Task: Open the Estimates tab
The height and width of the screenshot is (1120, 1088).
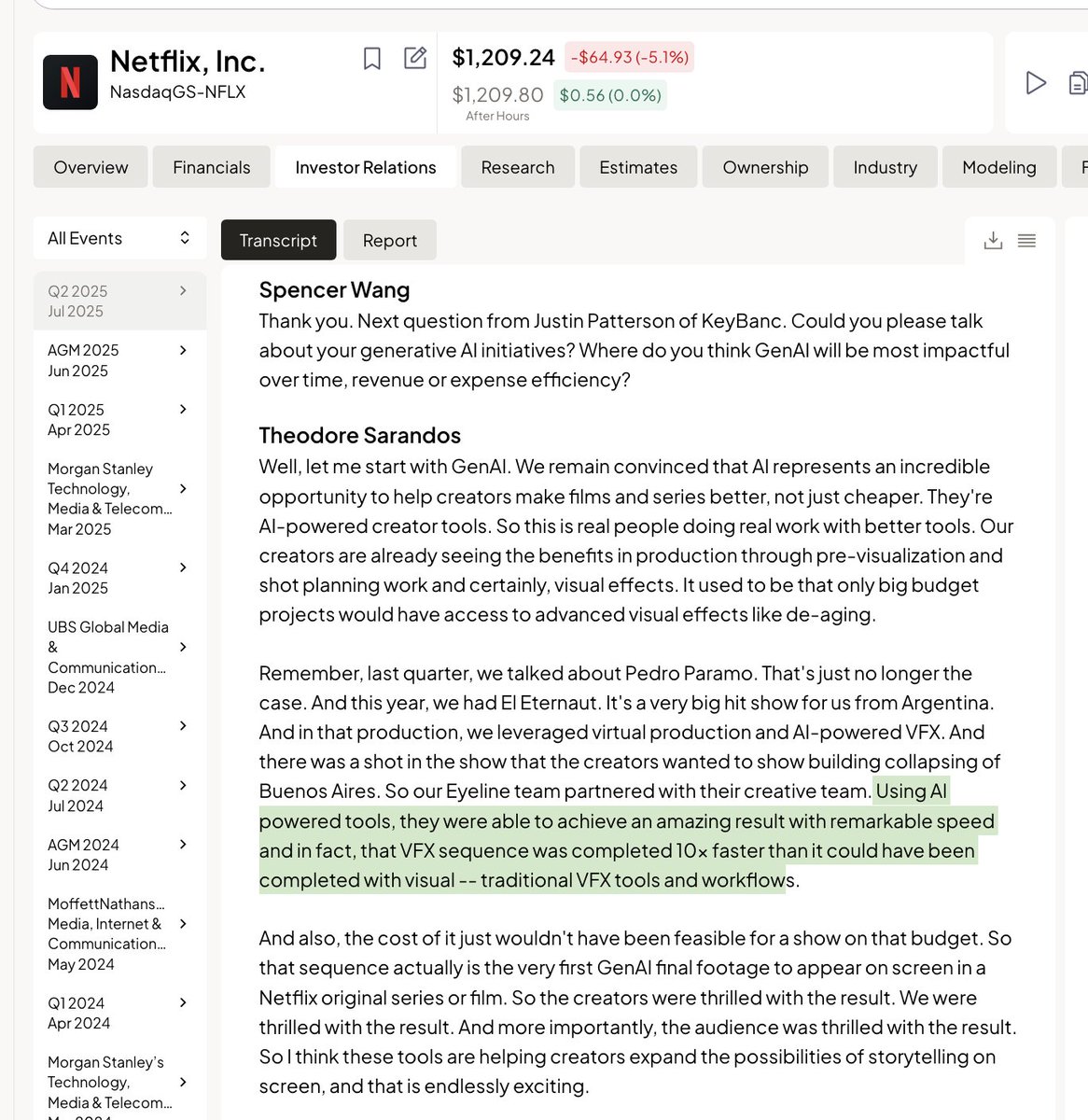Action: pos(638,167)
